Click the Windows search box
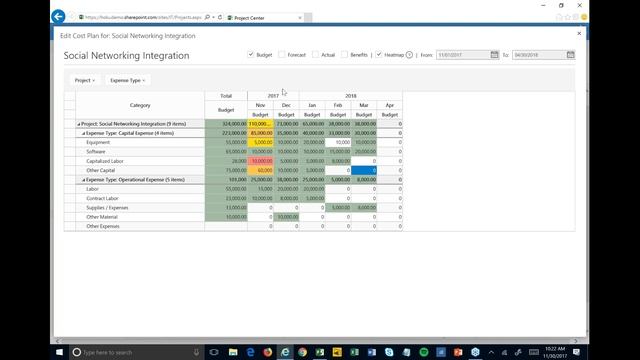The image size is (640, 360). pos(135,352)
